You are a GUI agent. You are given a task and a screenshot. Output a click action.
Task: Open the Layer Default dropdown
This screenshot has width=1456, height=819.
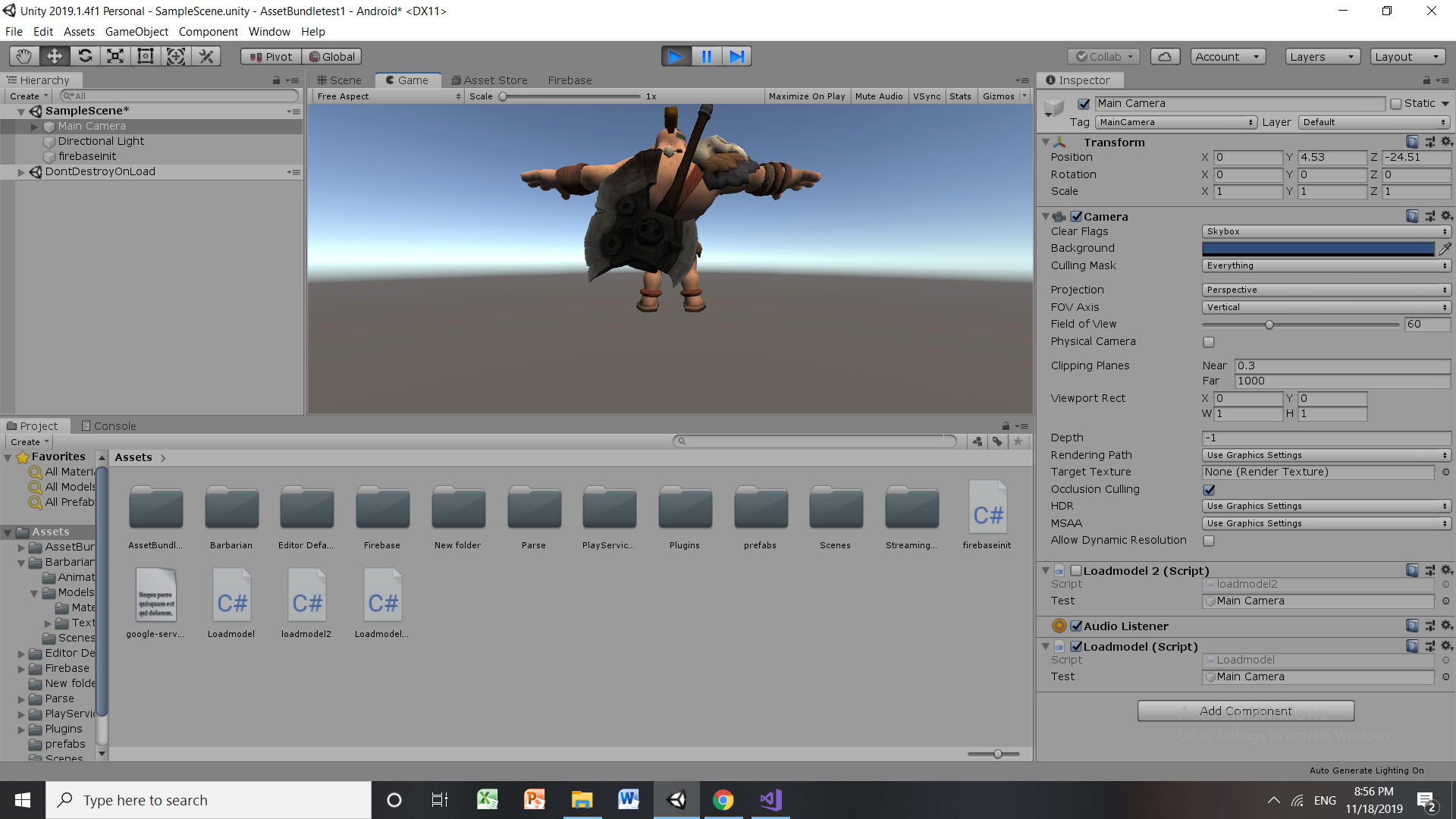(x=1375, y=122)
